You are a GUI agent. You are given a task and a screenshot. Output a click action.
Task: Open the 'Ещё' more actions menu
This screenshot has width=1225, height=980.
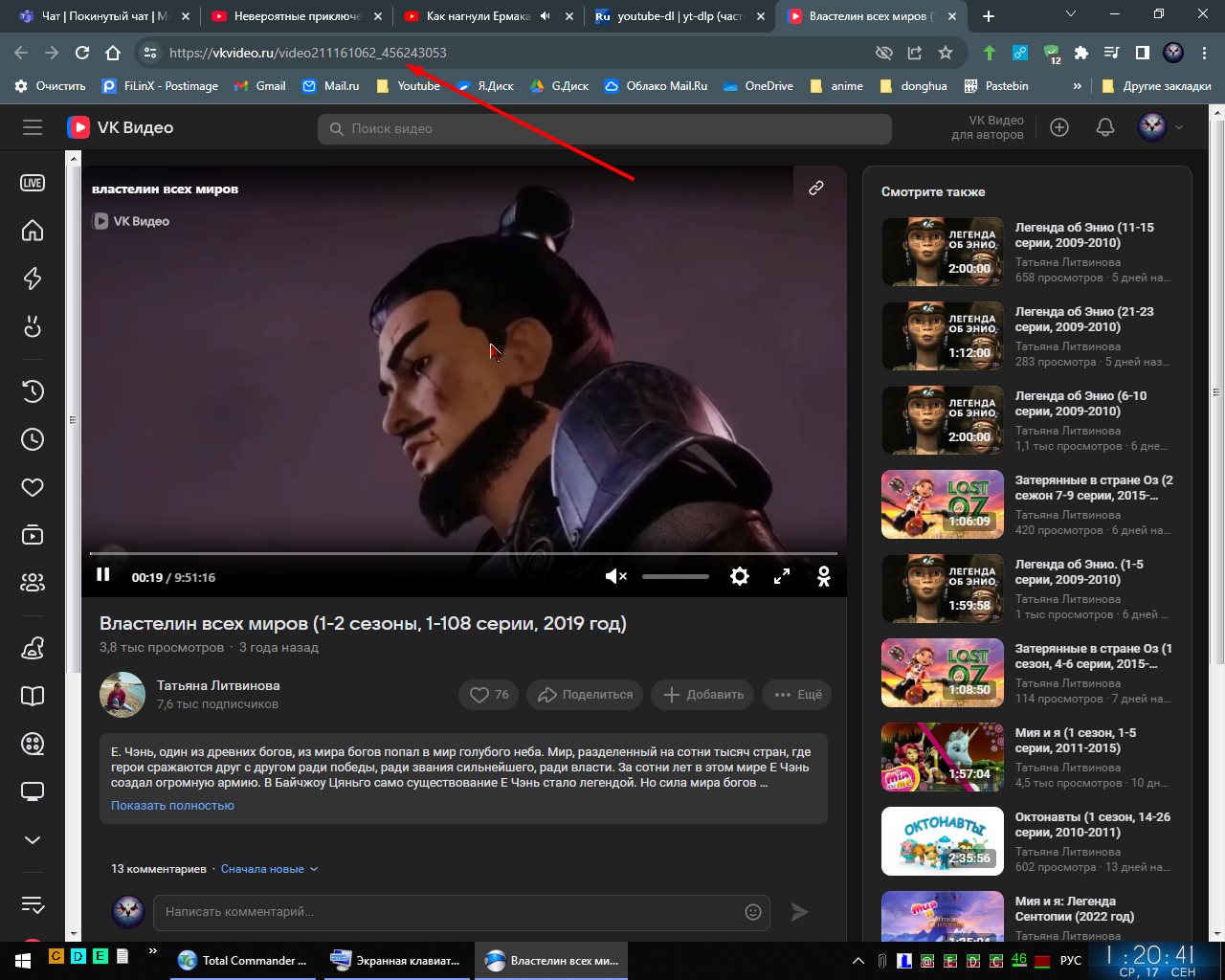point(797,695)
